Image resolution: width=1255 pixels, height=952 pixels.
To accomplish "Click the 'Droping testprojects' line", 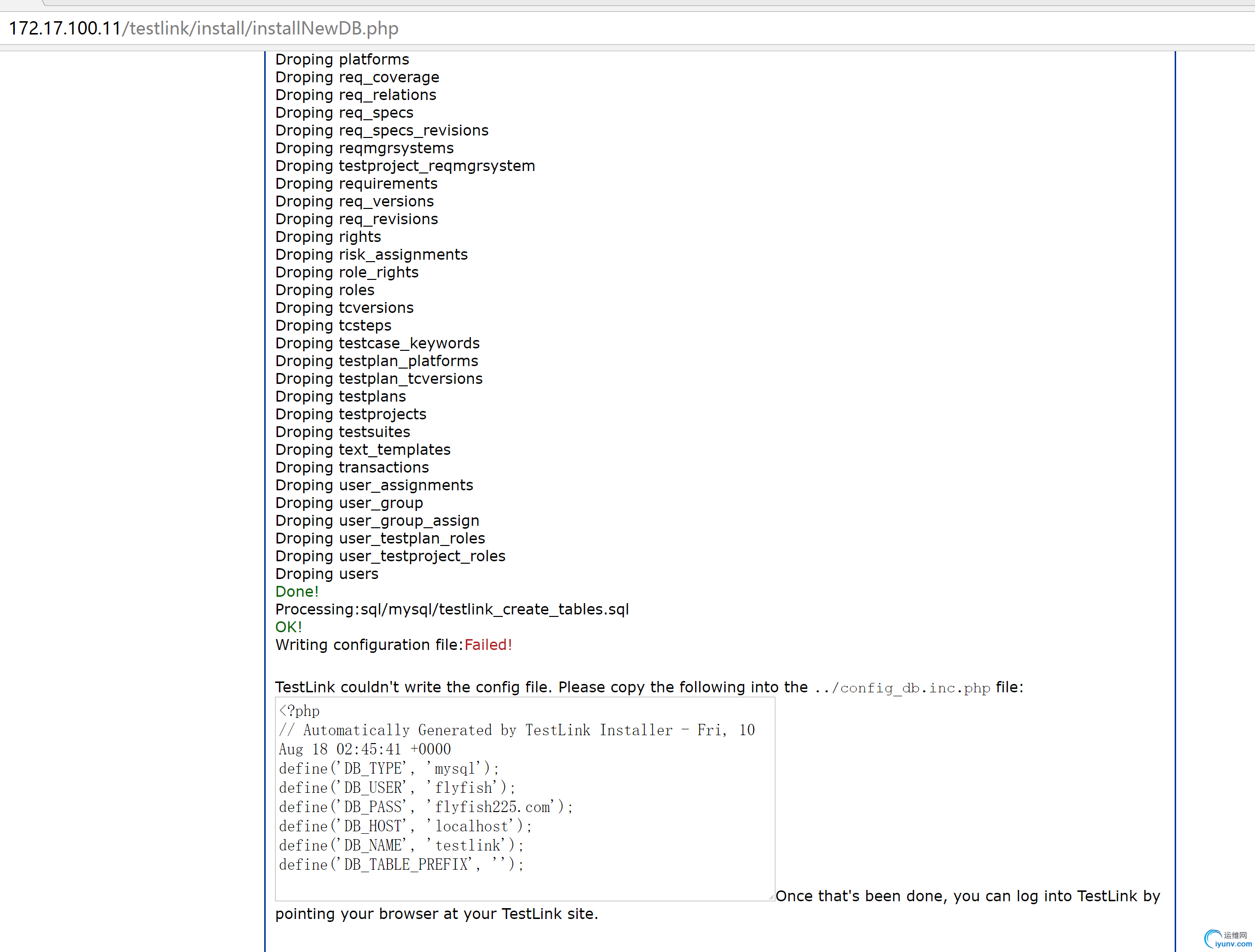I will click(x=350, y=414).
